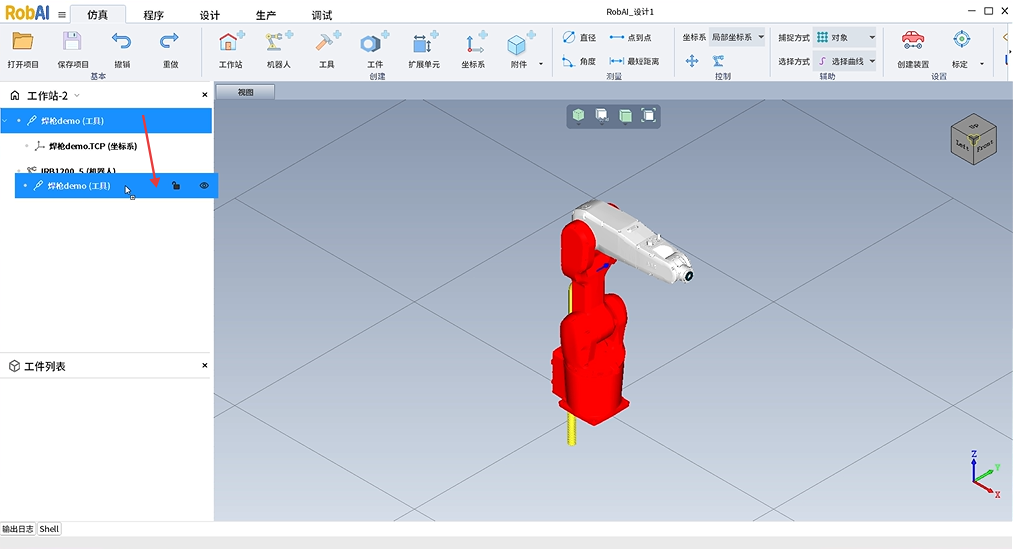Close the 工作站-2 panel
1013x549 pixels.
pyautogui.click(x=205, y=95)
